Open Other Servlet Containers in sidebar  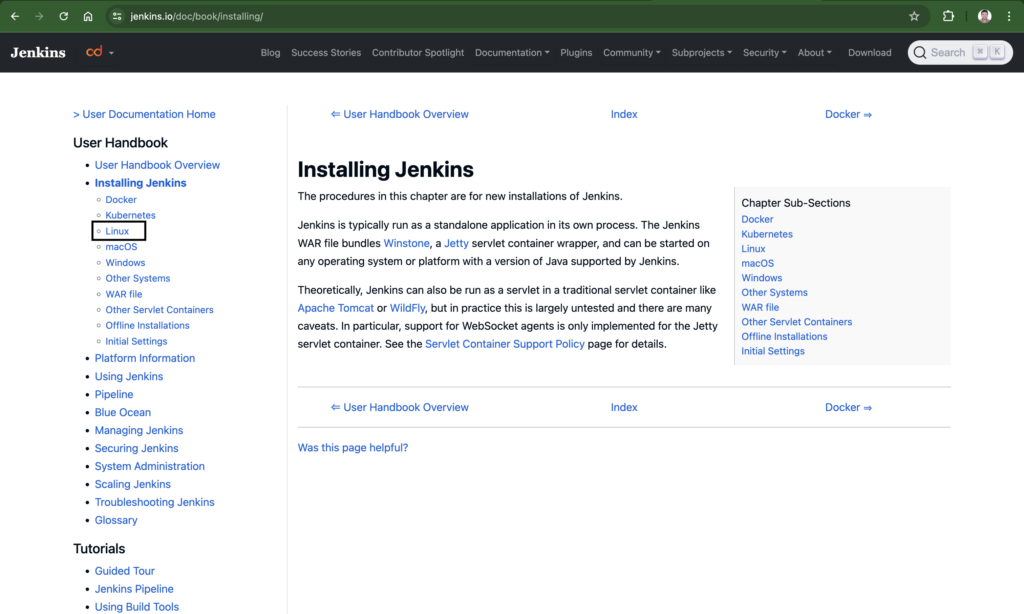point(159,310)
